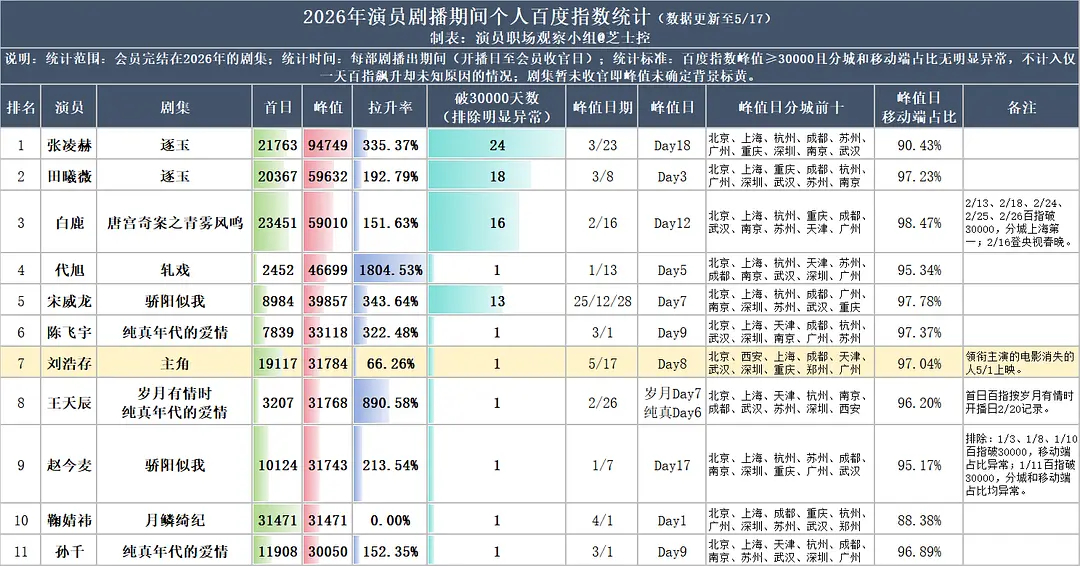Viewport: 1080px width, 566px height.
Task: Click peak date 5/17
Action: [602, 364]
